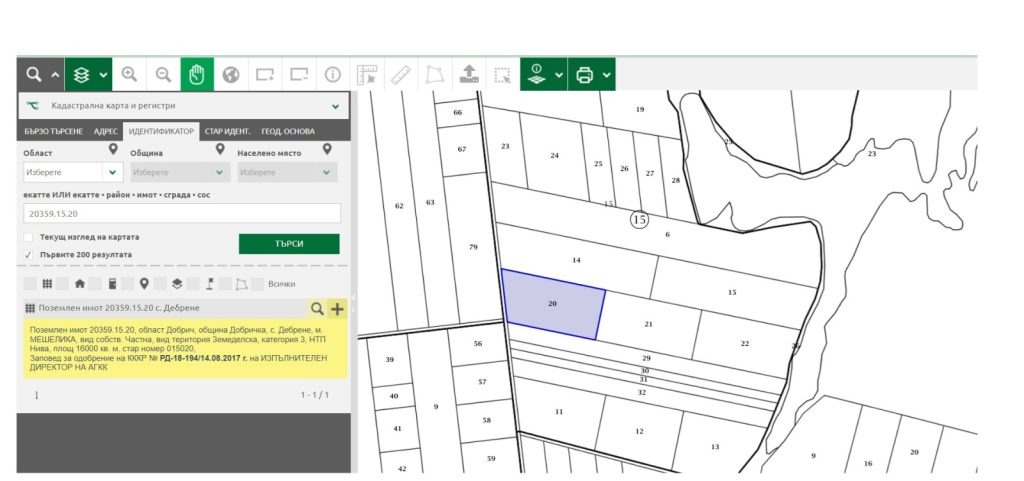This screenshot has width=1024, height=481.
Task: Click the identifier input field with 20359.15.20
Action: pos(181,213)
